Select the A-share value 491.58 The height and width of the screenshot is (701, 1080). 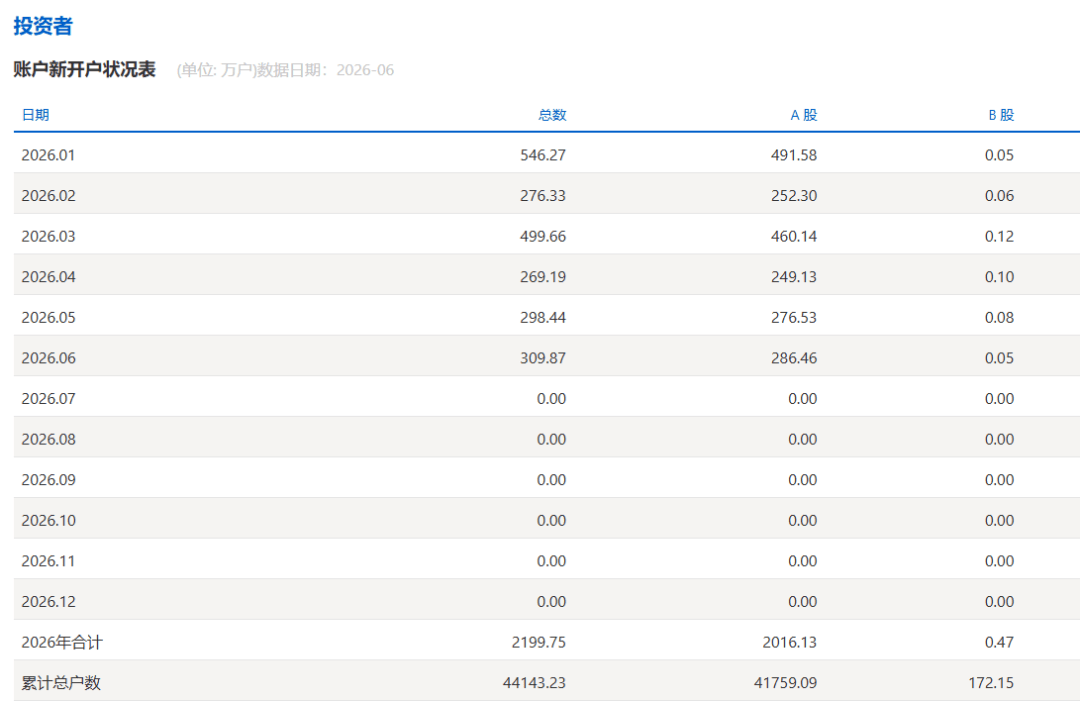793,155
